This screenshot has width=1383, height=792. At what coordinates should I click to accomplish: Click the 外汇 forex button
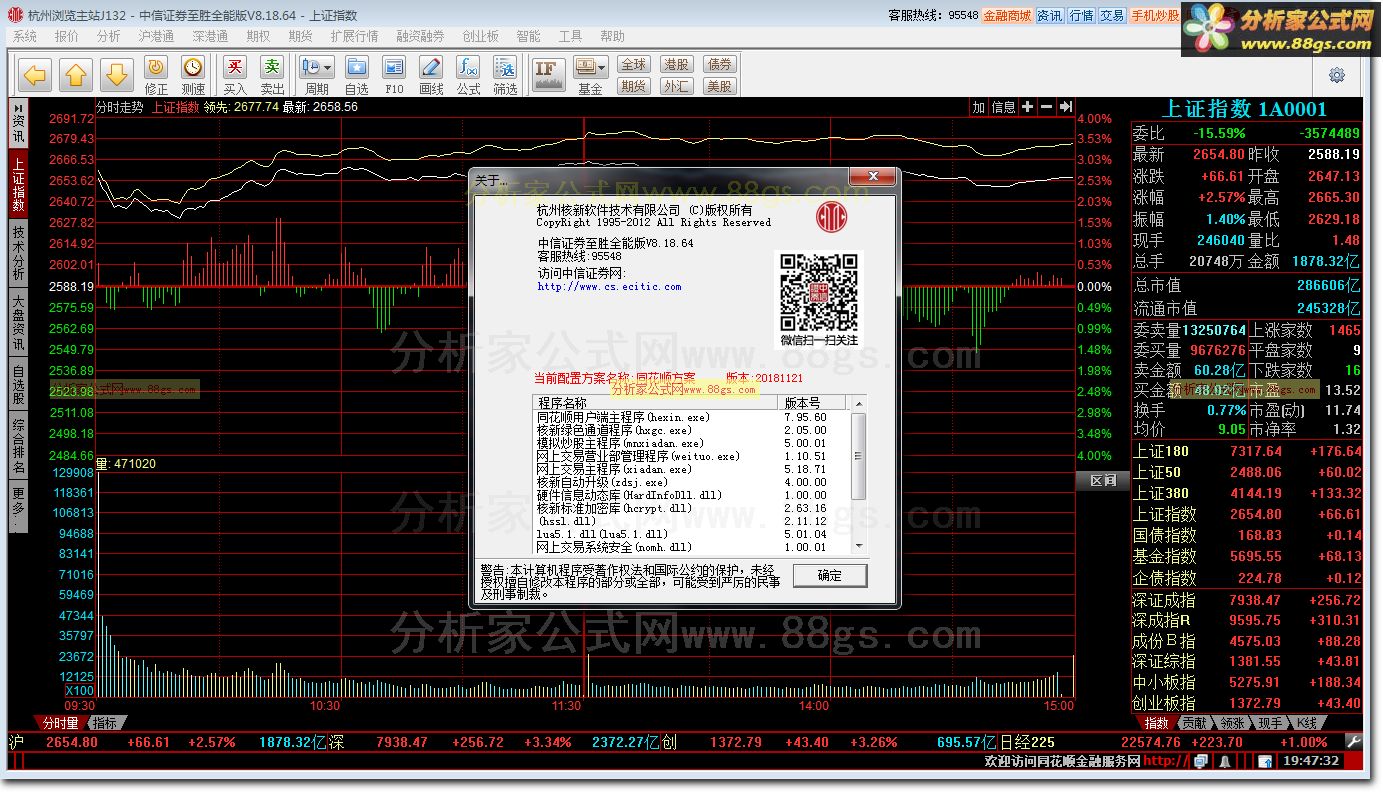tap(677, 86)
